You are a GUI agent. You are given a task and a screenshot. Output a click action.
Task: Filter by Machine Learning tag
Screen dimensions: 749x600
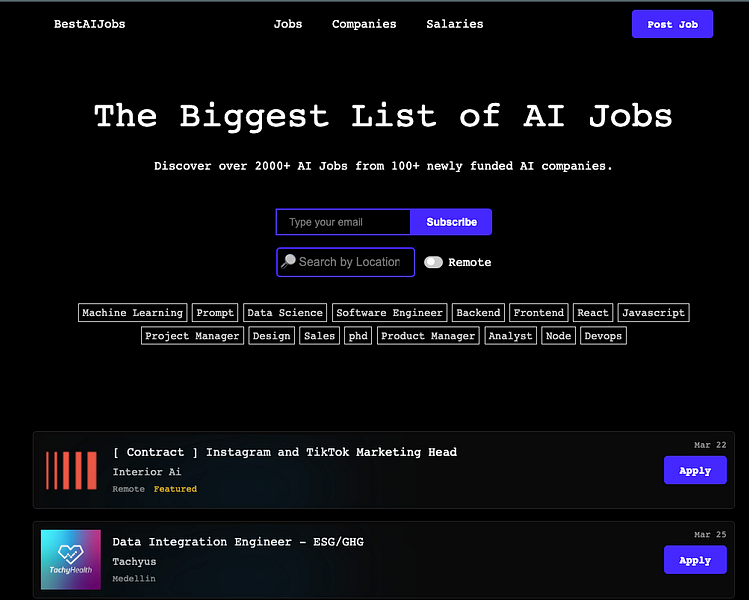click(x=133, y=312)
